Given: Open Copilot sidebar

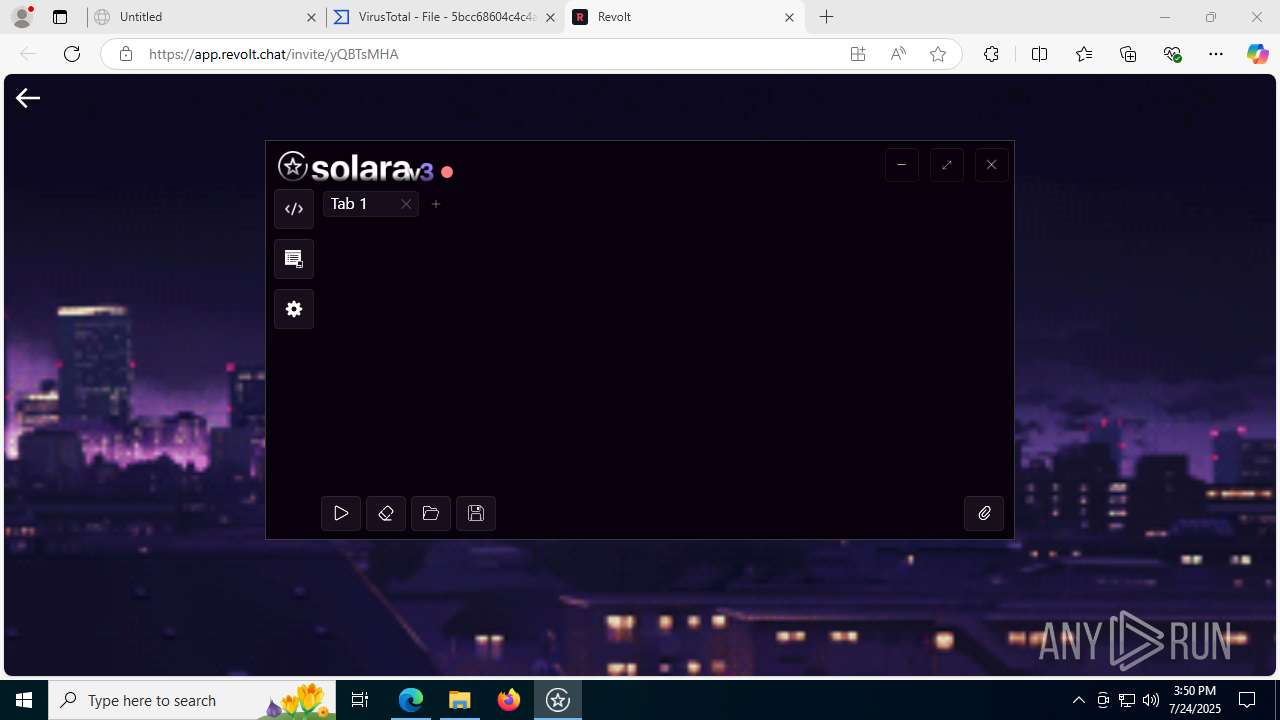Looking at the screenshot, I should [x=1258, y=54].
